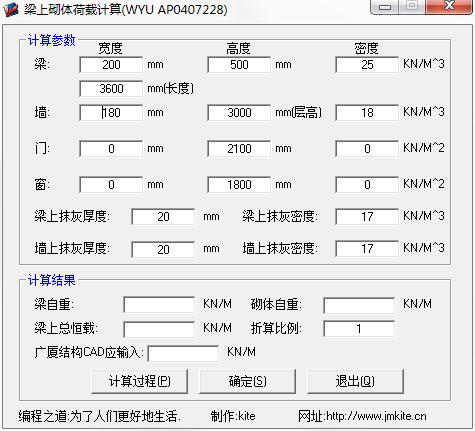This screenshot has width=475, height=431.
Task: Select the 墙 density field showing 18
Action: [367, 113]
